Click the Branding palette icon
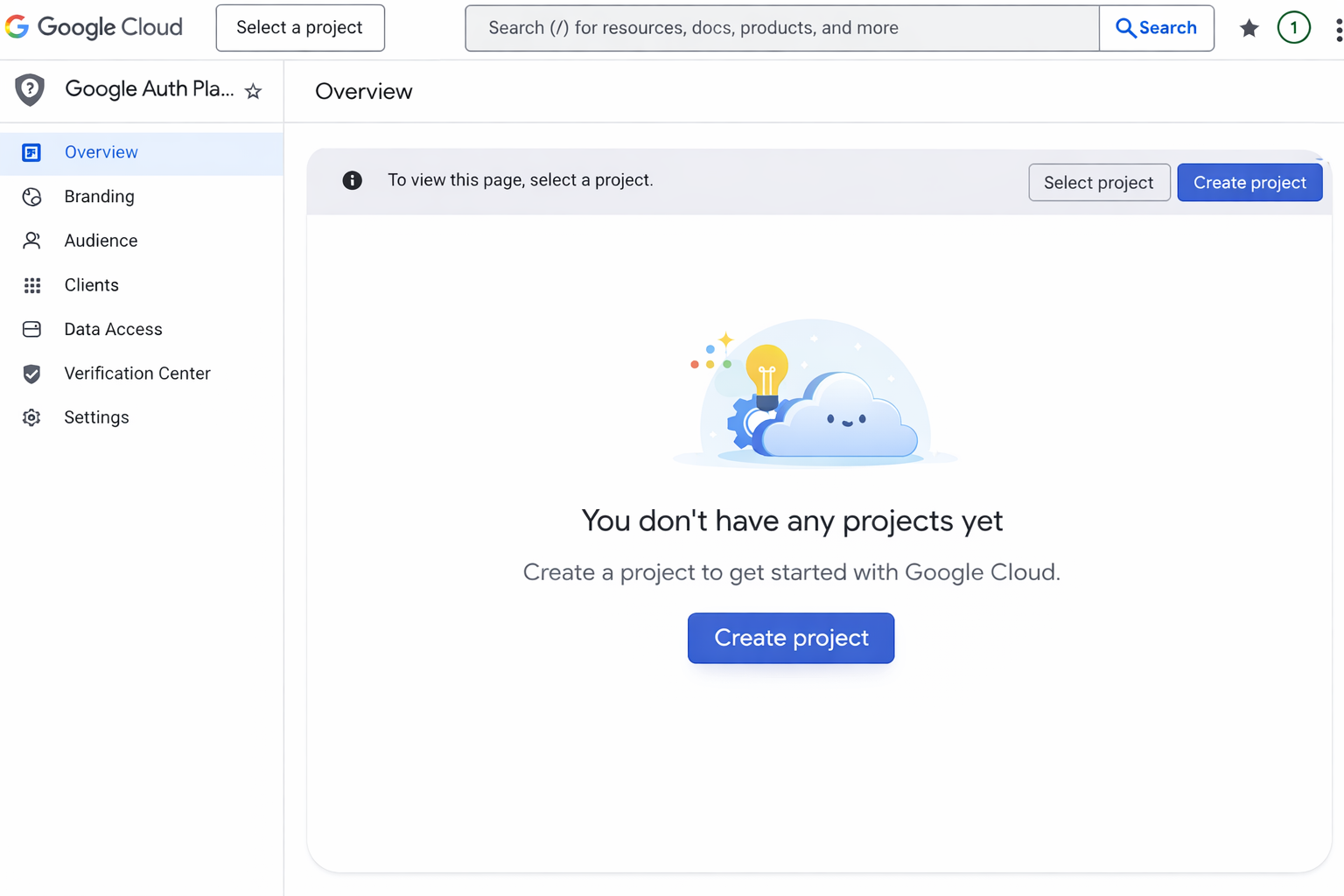1344x896 pixels. (32, 197)
